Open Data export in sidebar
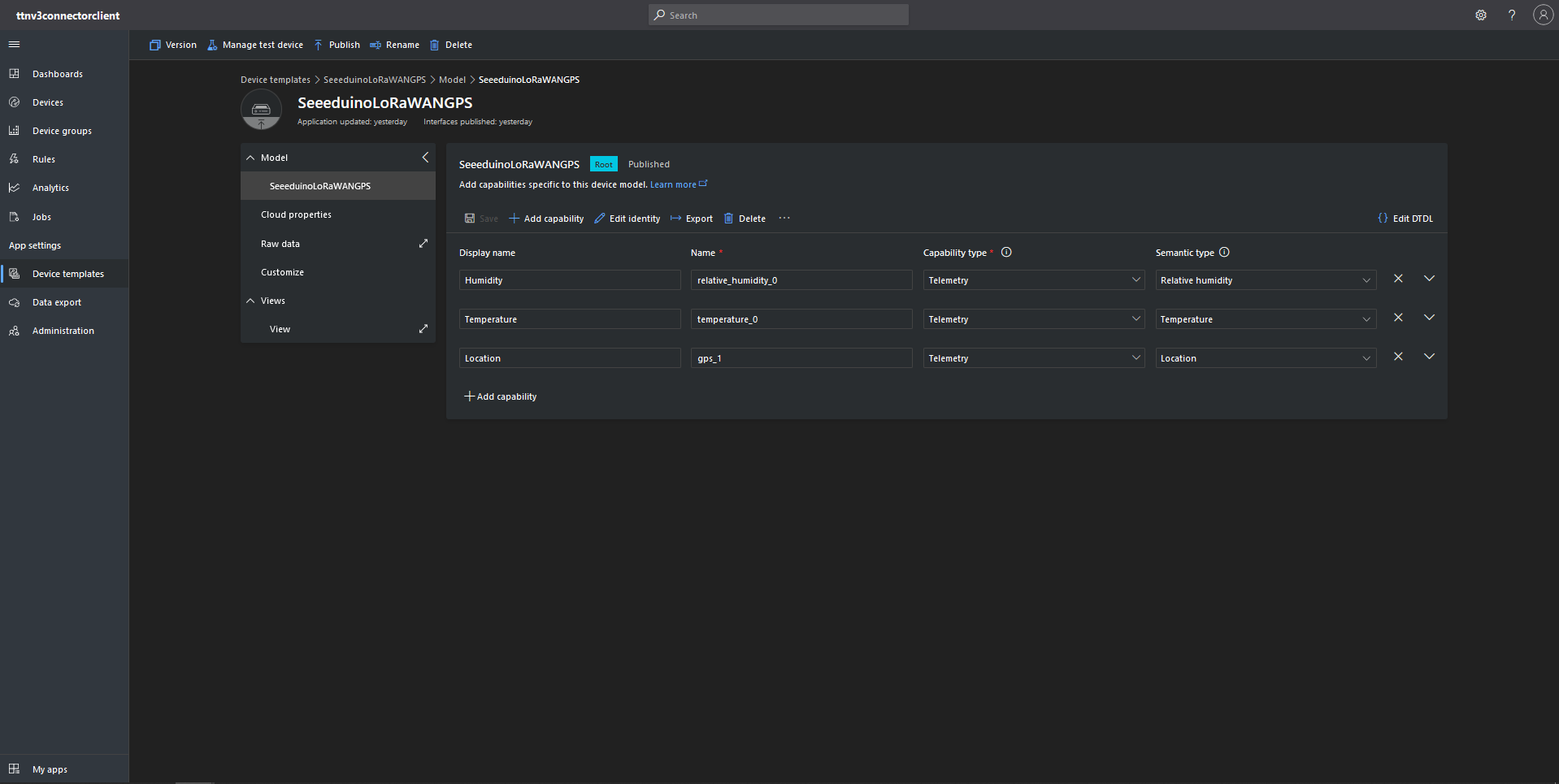 [56, 302]
